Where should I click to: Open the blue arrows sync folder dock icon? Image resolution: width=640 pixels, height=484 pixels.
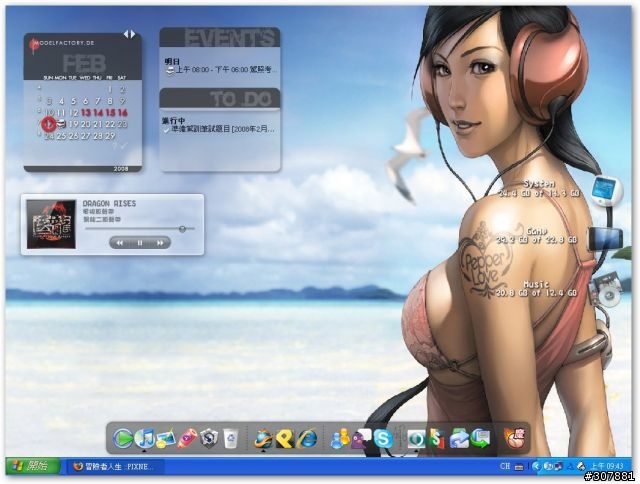click(459, 440)
